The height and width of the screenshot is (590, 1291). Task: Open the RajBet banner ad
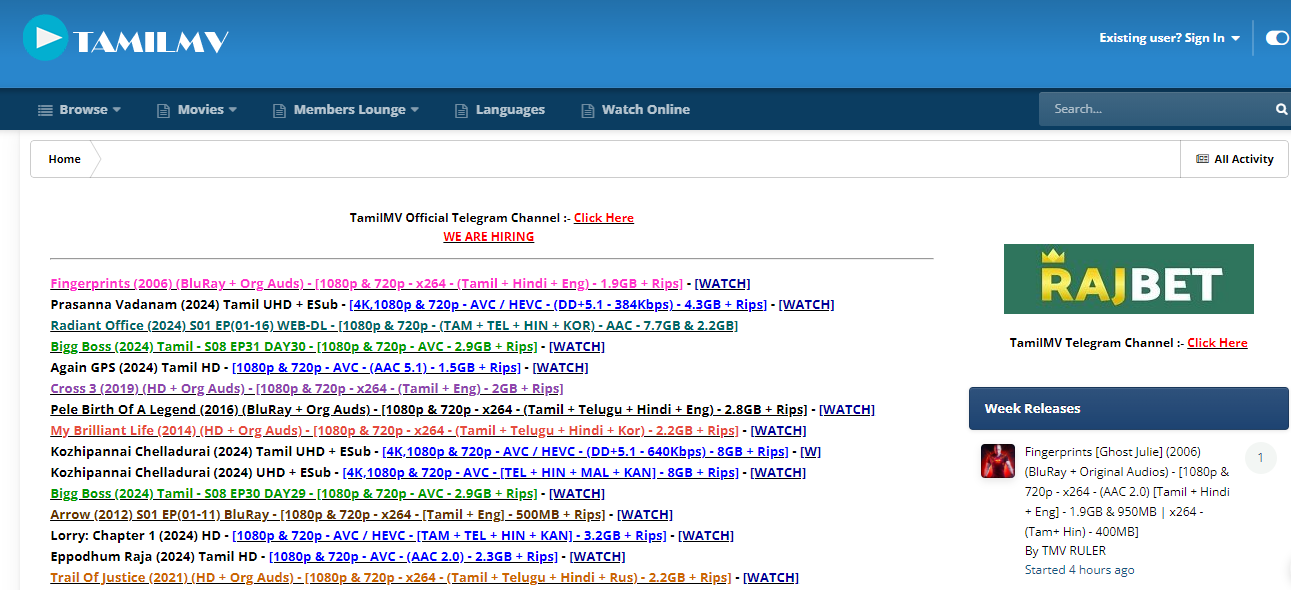1129,279
